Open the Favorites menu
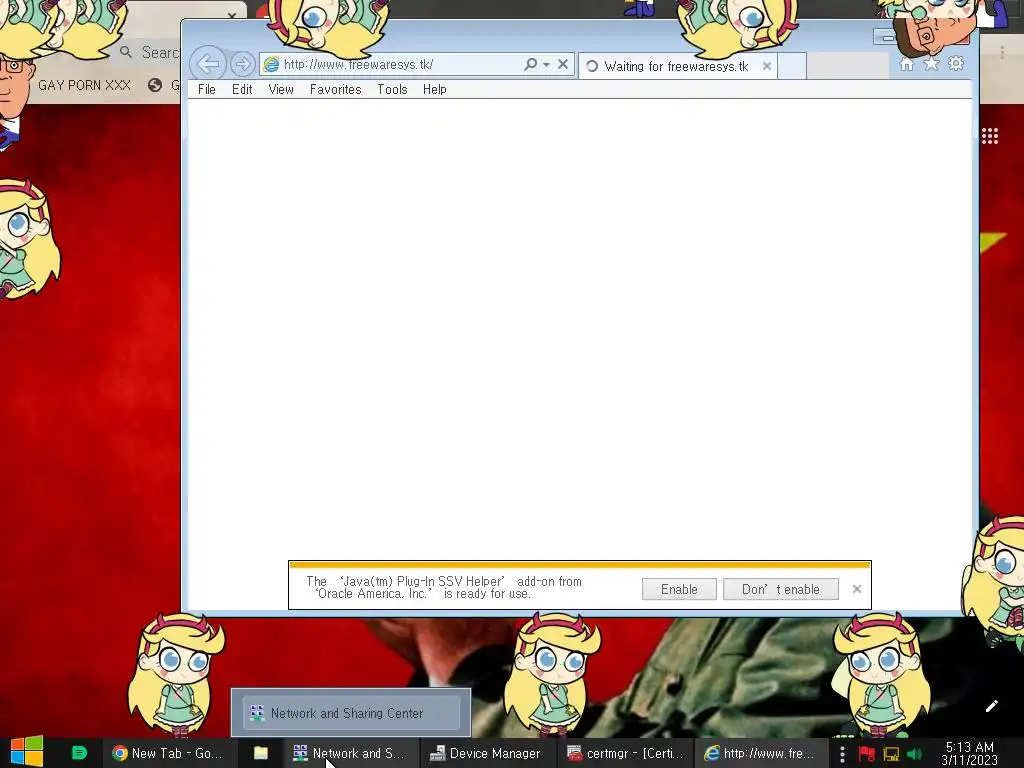Image resolution: width=1024 pixels, height=768 pixels. (x=335, y=89)
